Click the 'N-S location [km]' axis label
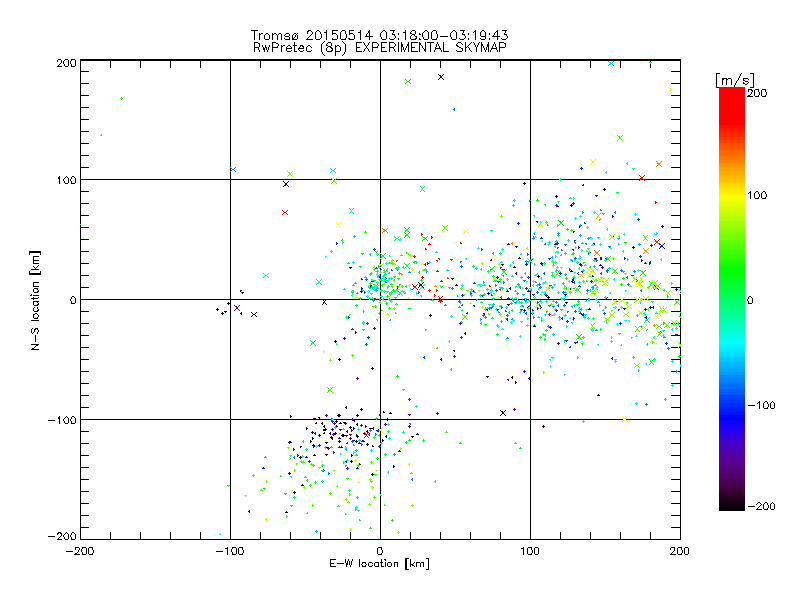Screen dimensions: 800x600 click(x=35, y=300)
